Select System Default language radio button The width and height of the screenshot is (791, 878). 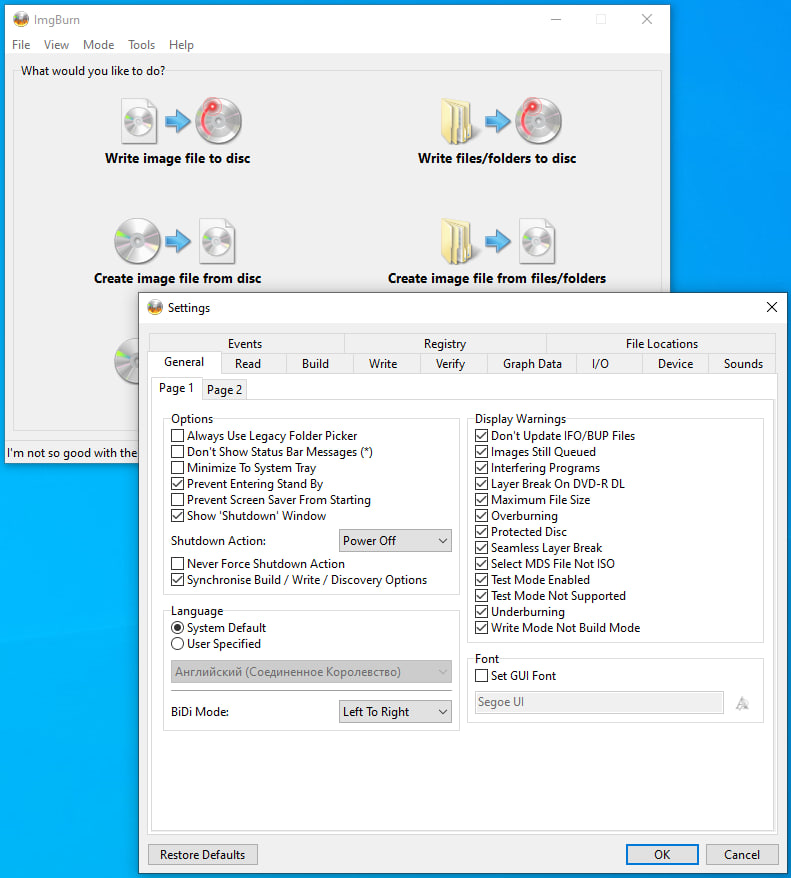(x=177, y=628)
